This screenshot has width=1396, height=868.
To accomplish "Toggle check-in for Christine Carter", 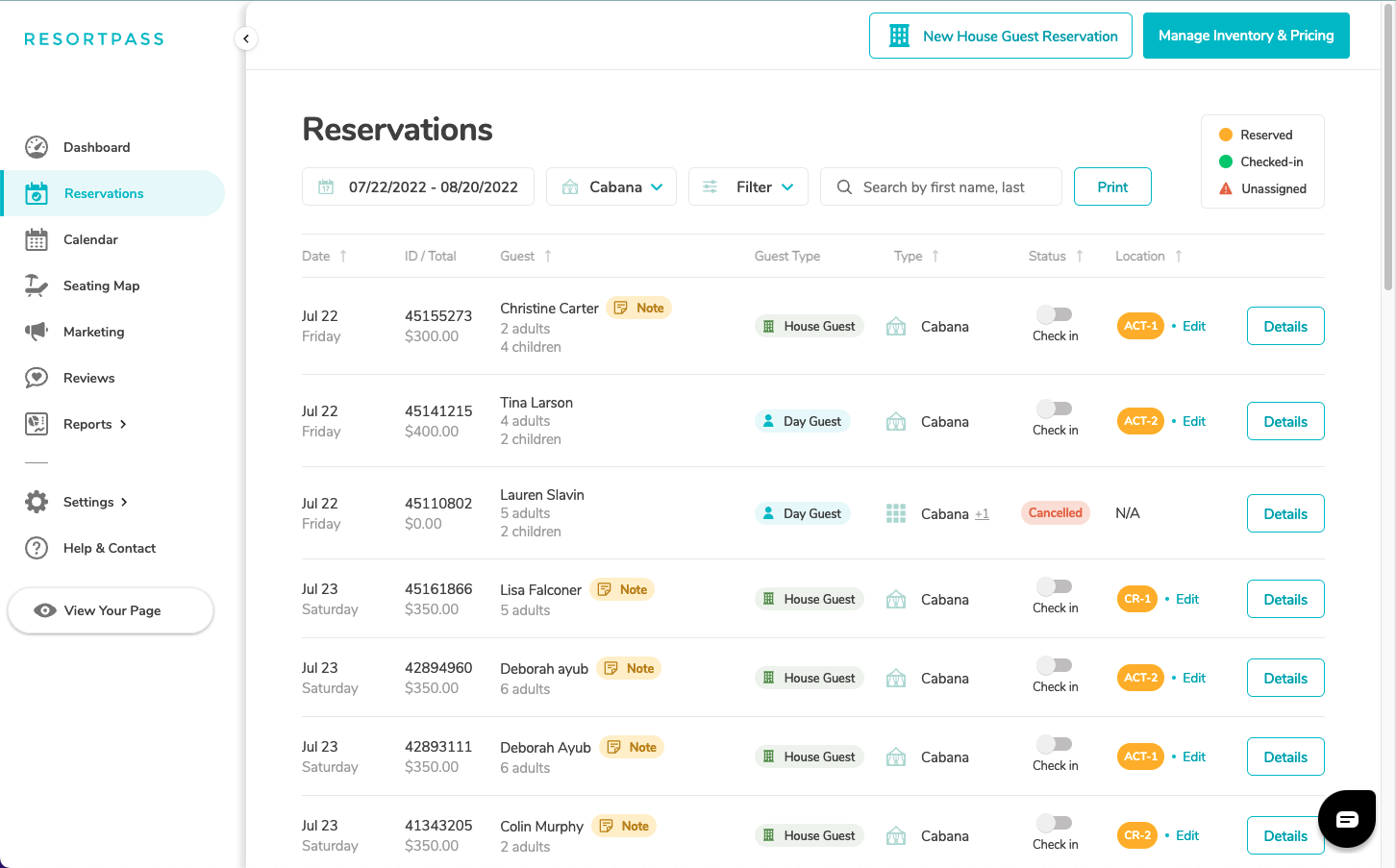I will [x=1055, y=314].
